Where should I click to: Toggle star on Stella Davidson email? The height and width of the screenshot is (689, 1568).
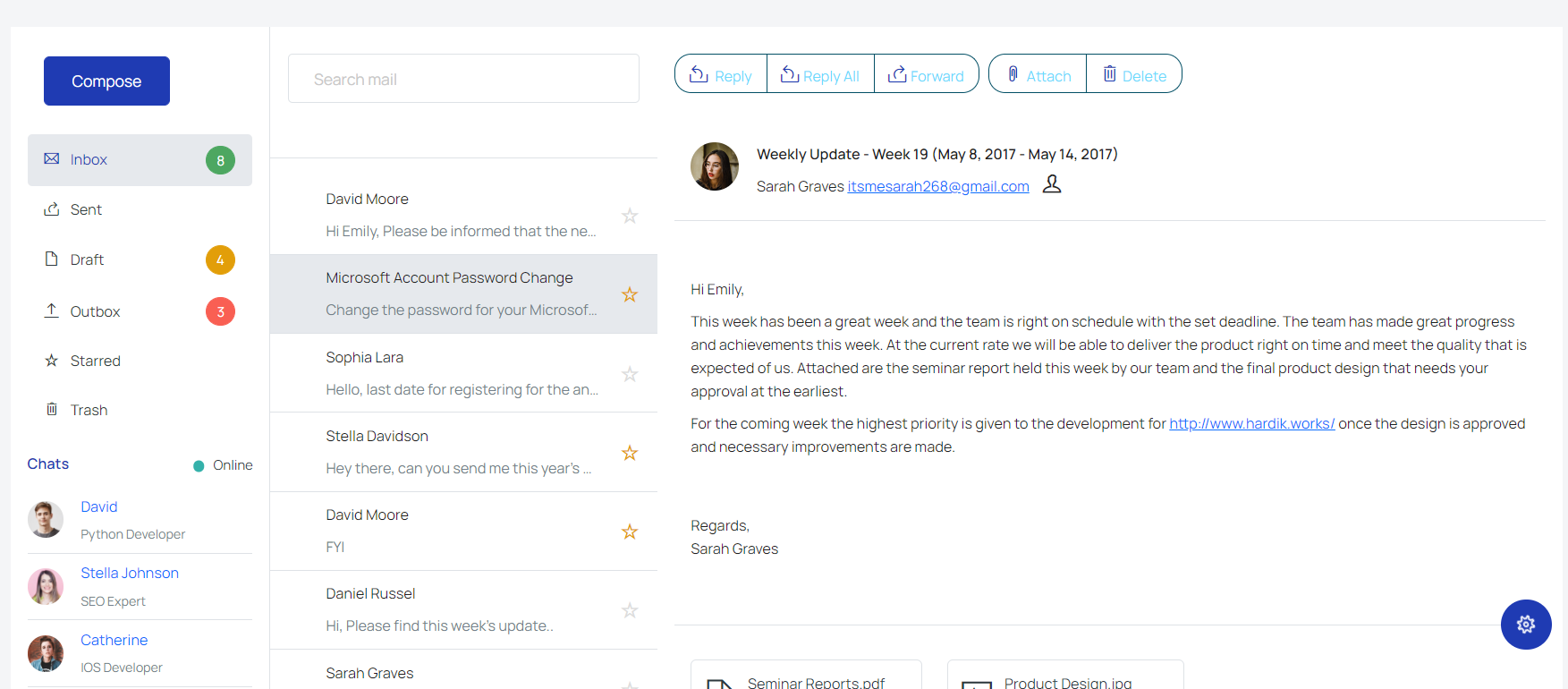tap(630, 453)
